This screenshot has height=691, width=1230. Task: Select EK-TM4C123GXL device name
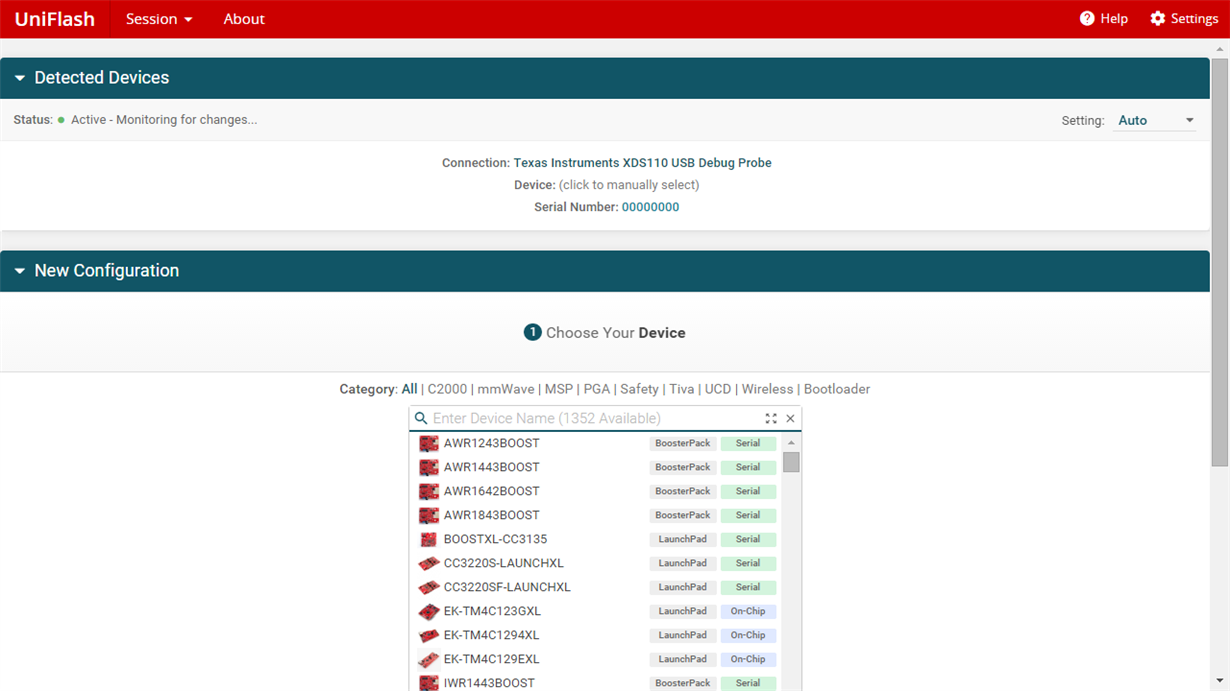[x=492, y=611]
